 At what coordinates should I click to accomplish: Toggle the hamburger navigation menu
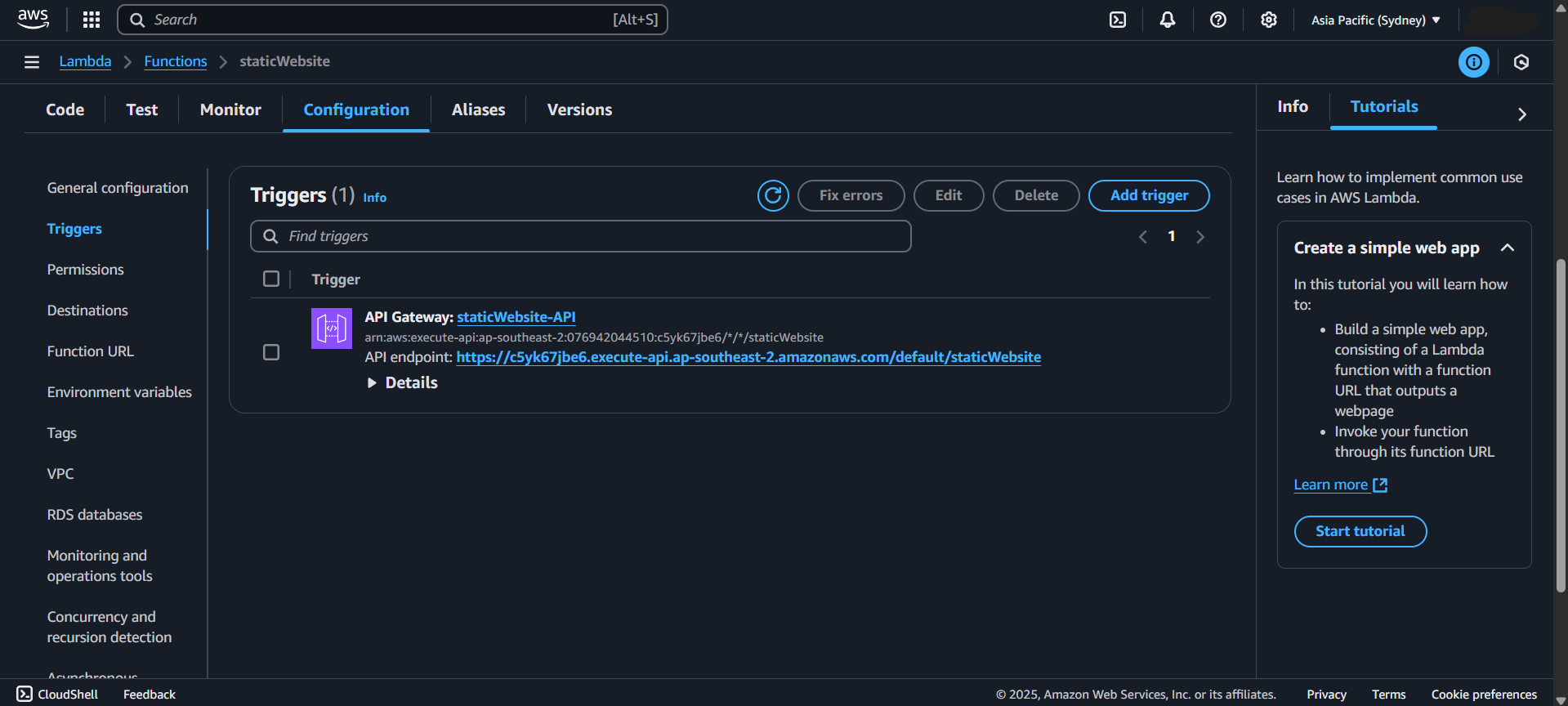[32, 62]
